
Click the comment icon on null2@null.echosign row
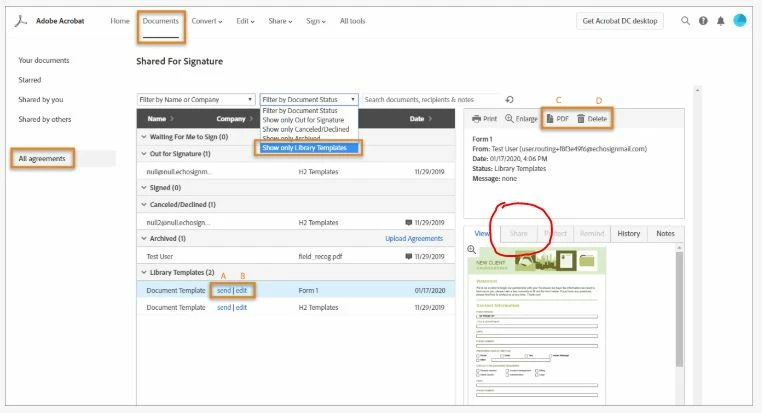[409, 223]
